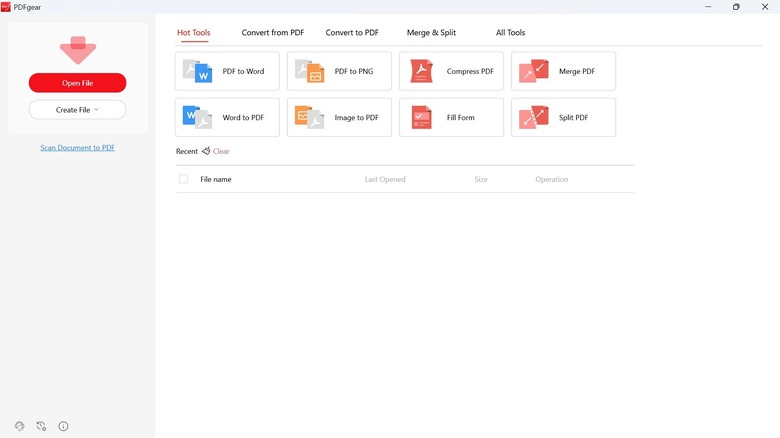Open the support headset icon at bottom left
The image size is (780, 438).
coord(19,426)
